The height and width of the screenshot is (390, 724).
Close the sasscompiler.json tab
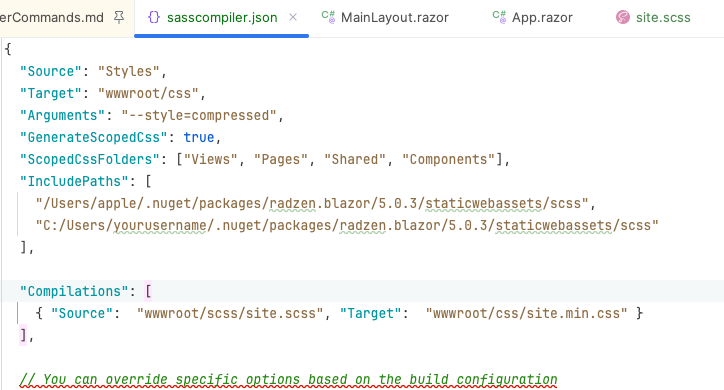coord(293,18)
